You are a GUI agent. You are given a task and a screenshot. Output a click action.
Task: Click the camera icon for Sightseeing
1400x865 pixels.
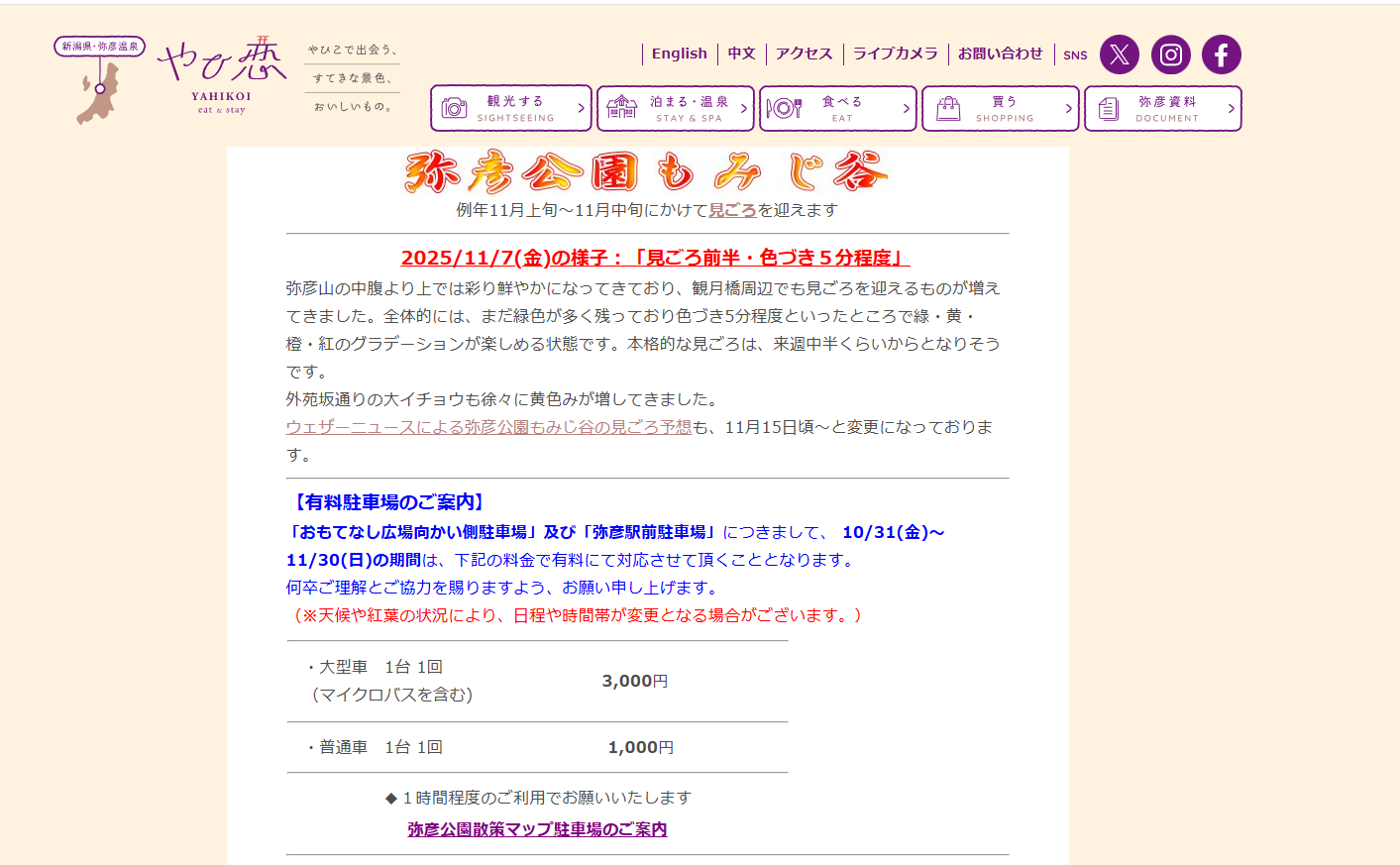pyautogui.click(x=454, y=108)
